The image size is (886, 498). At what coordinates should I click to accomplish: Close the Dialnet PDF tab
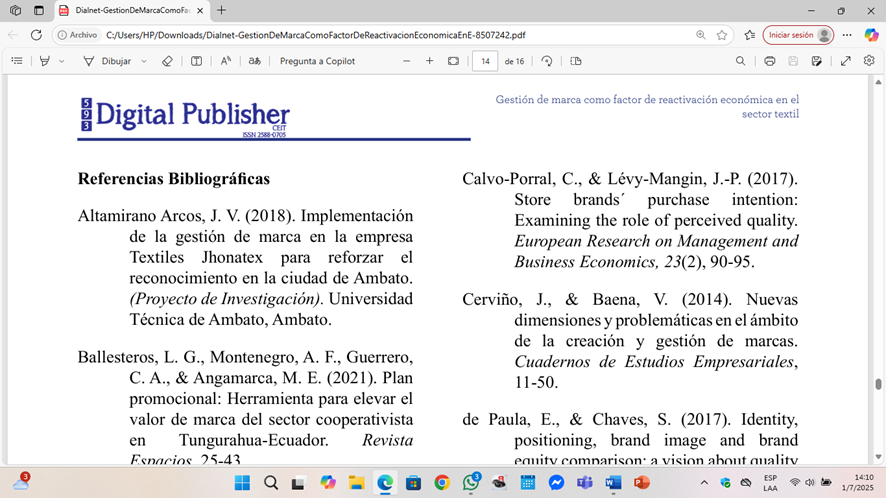(x=200, y=10)
